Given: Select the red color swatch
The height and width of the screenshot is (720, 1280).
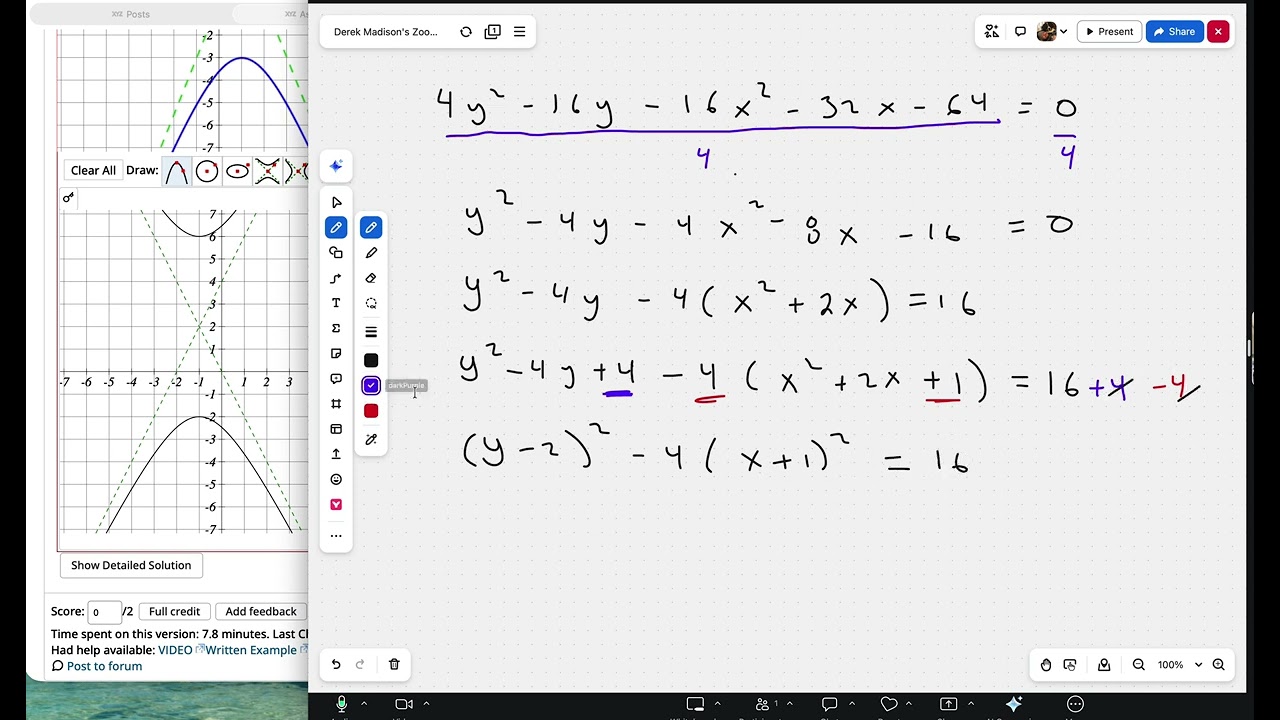Looking at the screenshot, I should coord(371,411).
